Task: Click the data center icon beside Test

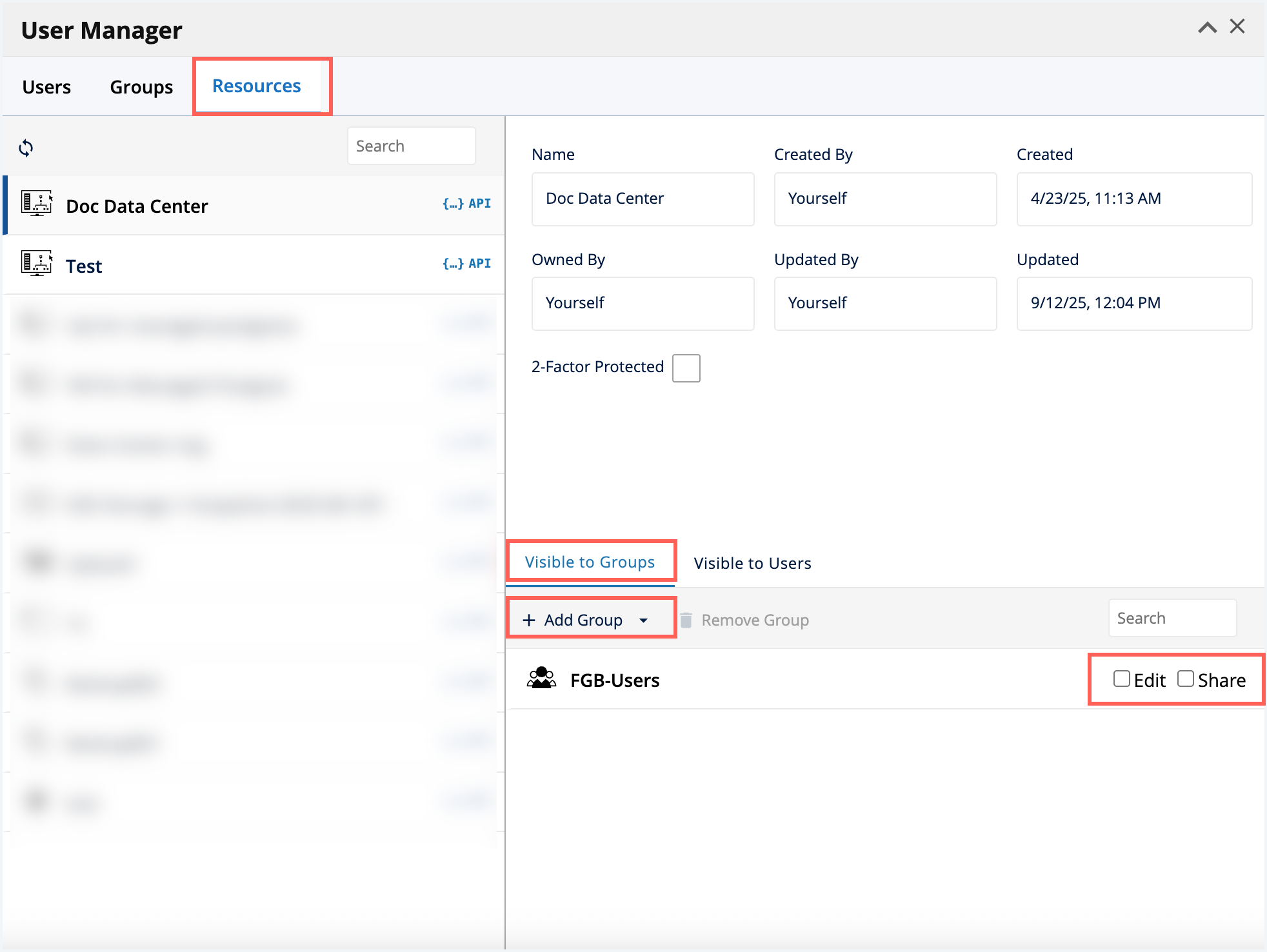Action: point(37,263)
